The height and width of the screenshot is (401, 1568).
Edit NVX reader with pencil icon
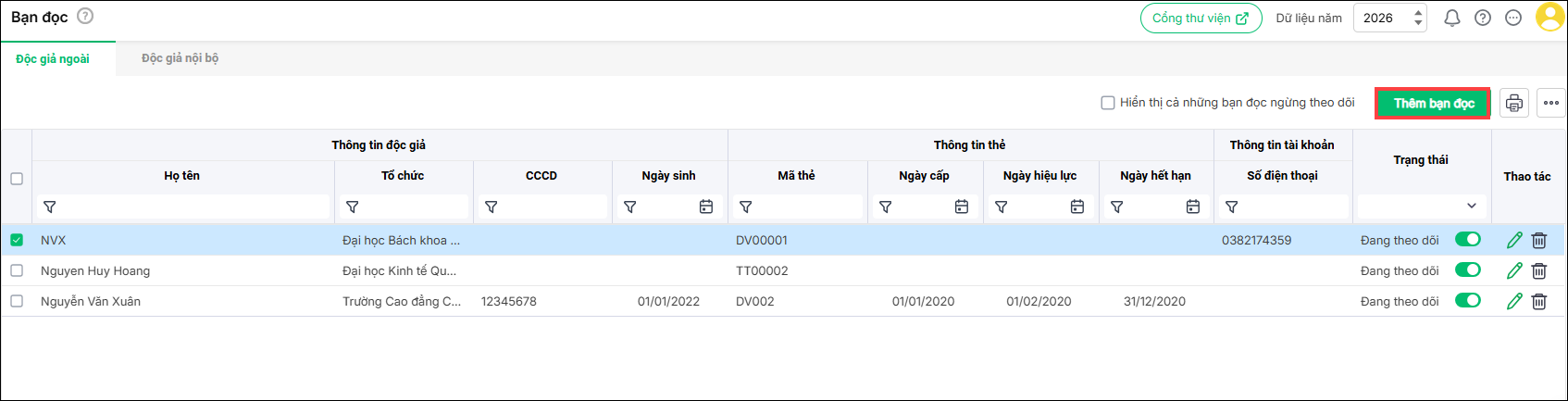coord(1514,241)
